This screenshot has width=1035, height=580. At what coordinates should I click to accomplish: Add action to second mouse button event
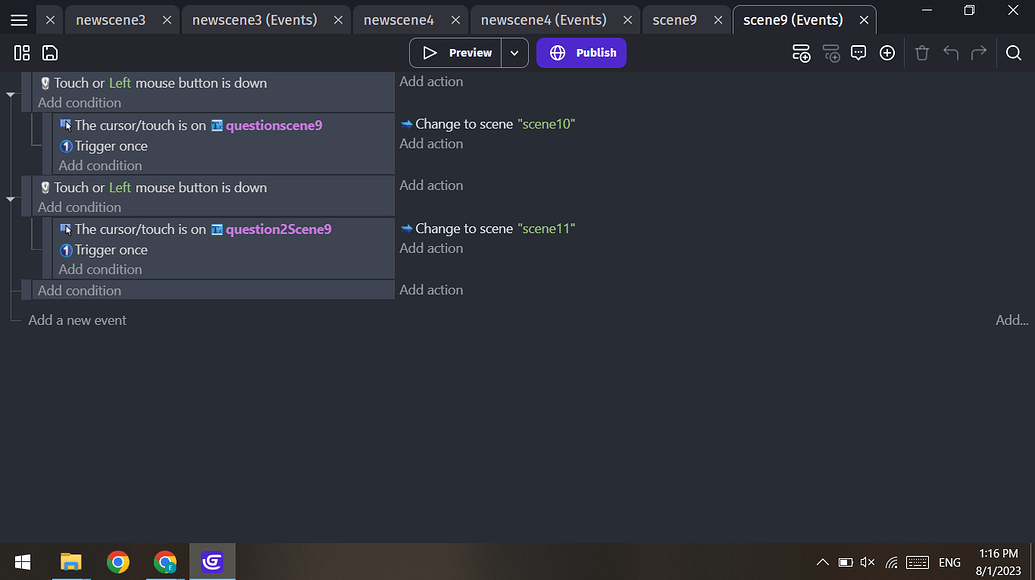(431, 185)
